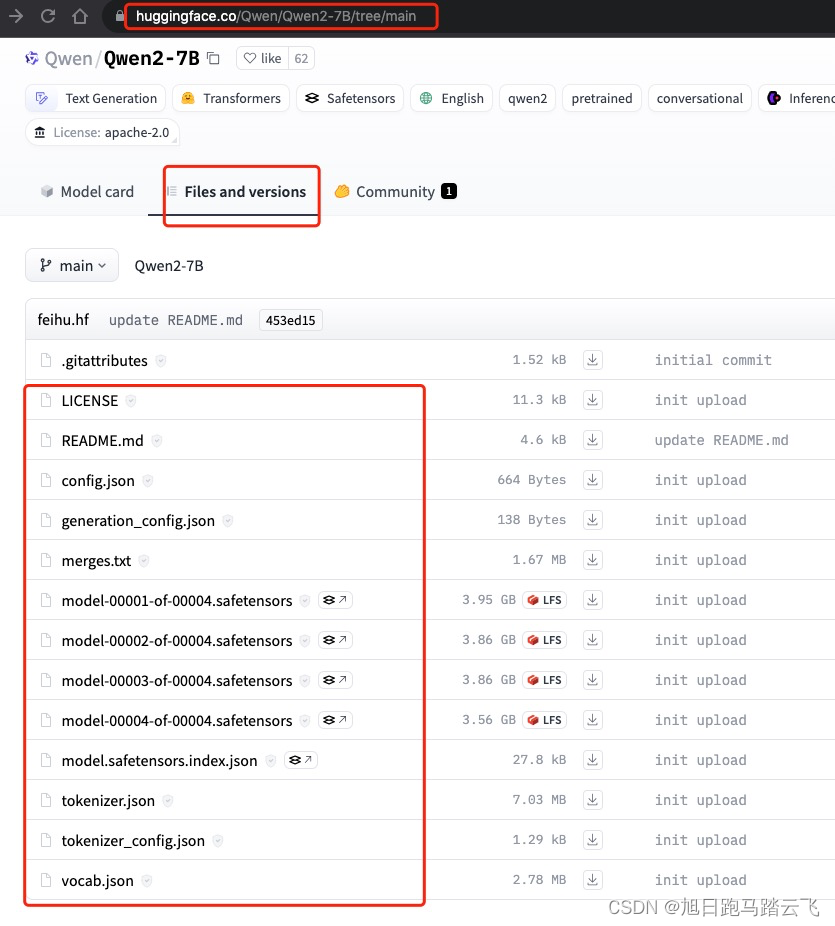The height and width of the screenshot is (926, 835).
Task: Download config.json via its download icon
Action: [593, 480]
